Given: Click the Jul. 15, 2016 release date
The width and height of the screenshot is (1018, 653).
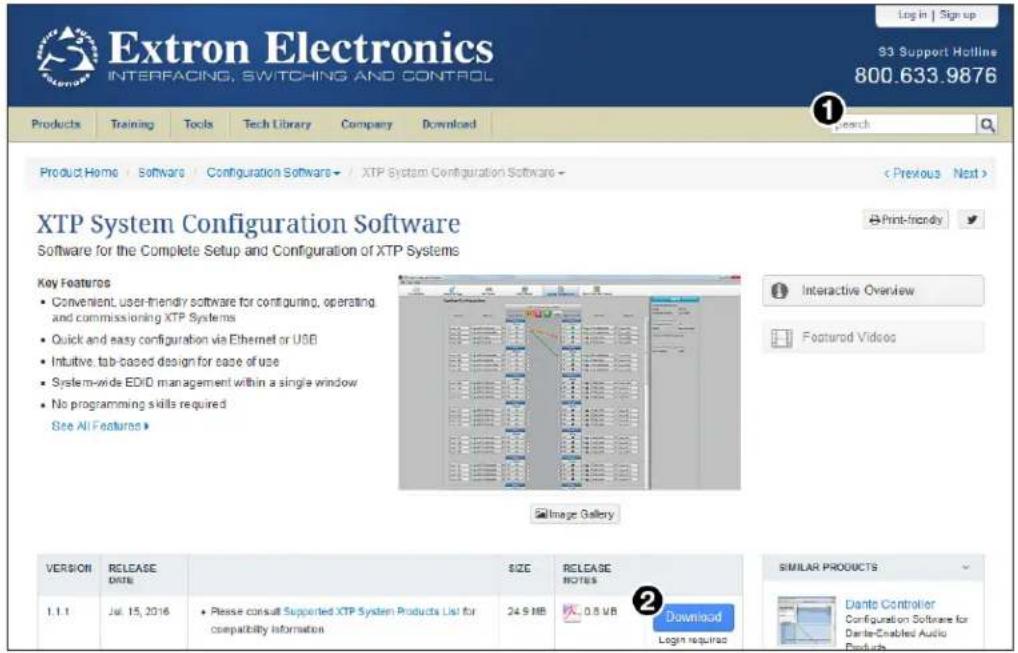Looking at the screenshot, I should [139, 611].
